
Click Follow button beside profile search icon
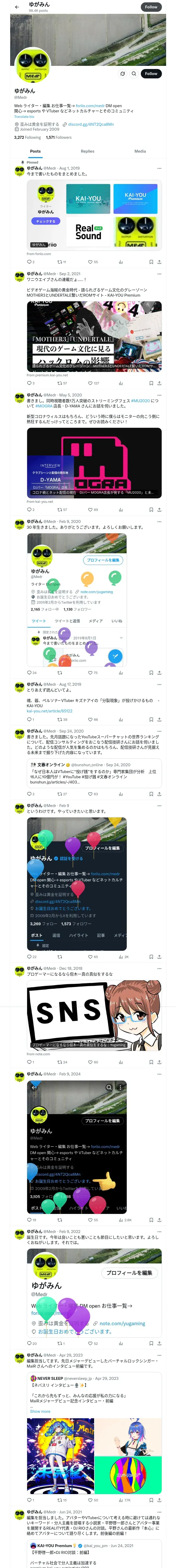coord(151,74)
